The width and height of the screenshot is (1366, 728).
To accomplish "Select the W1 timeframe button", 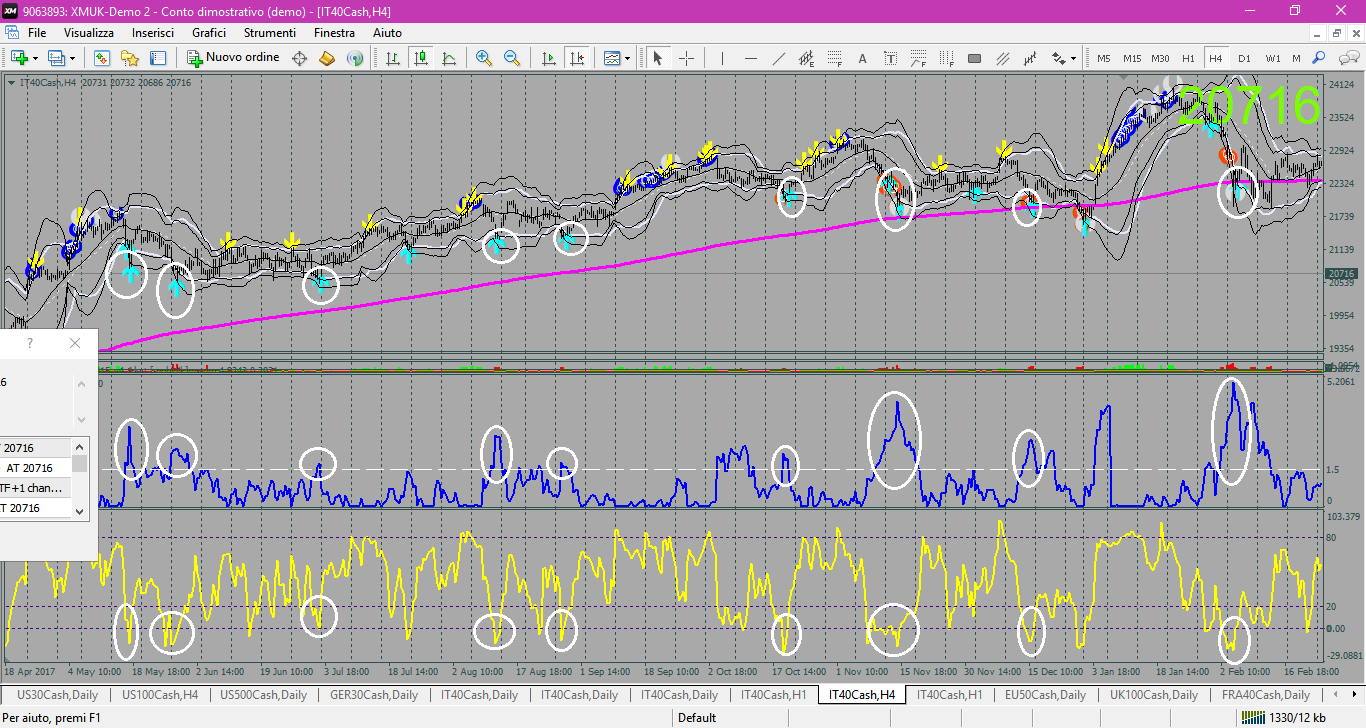I will [1272, 58].
